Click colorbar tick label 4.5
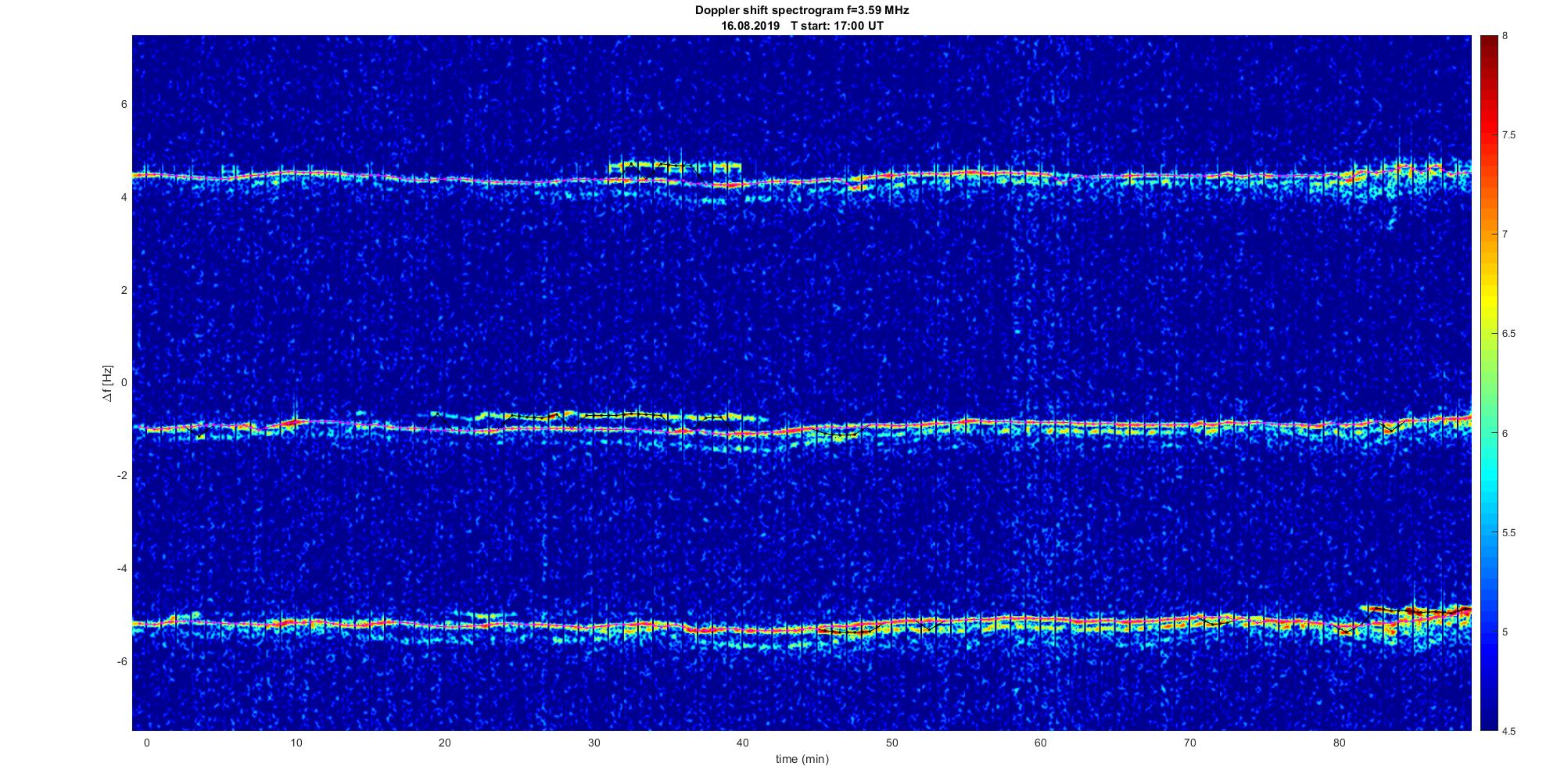Viewport: 1564px width, 784px height. [1508, 732]
